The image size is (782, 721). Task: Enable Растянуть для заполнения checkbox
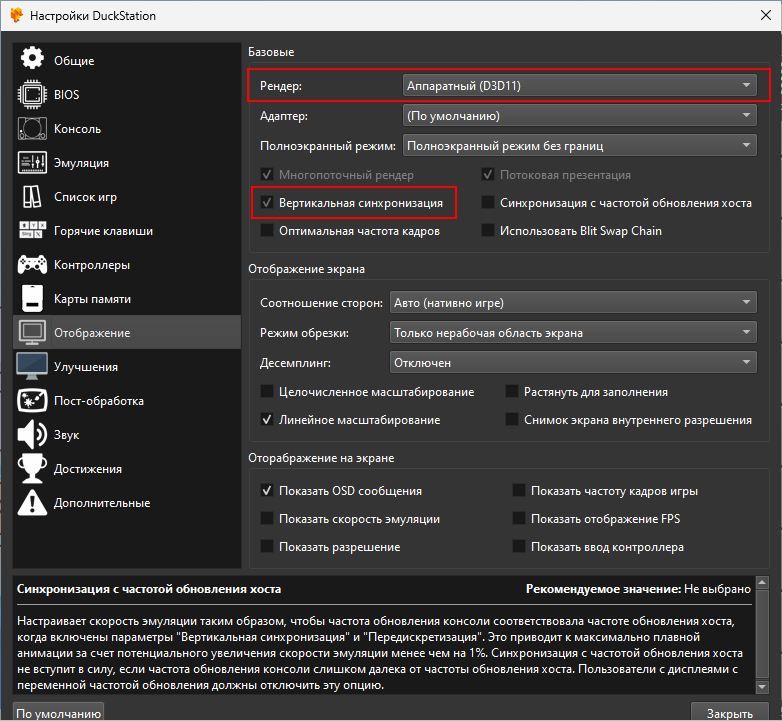pos(512,391)
